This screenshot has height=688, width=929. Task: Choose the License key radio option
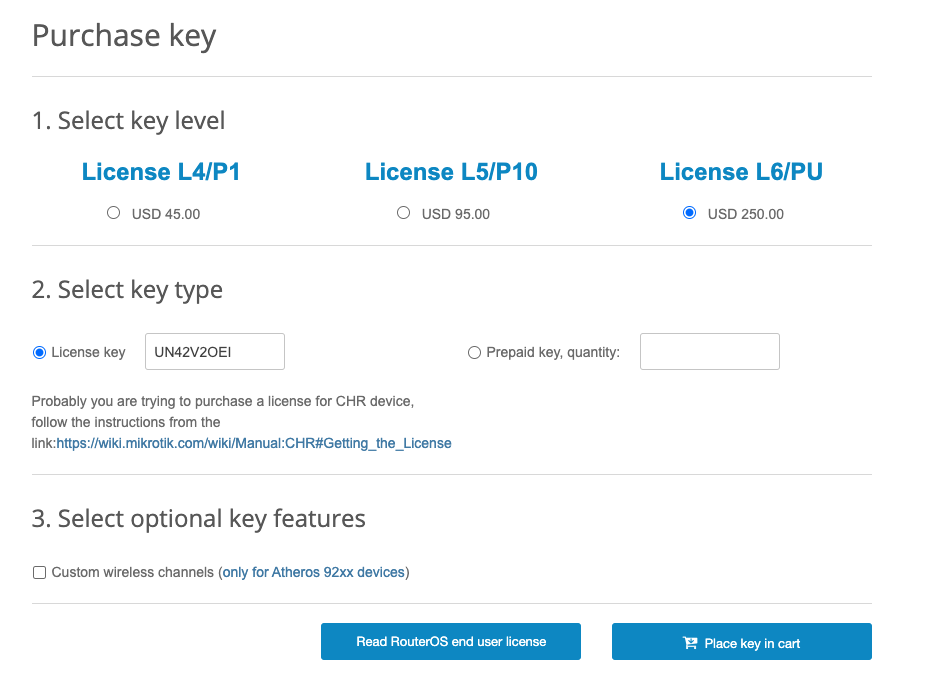[40, 352]
